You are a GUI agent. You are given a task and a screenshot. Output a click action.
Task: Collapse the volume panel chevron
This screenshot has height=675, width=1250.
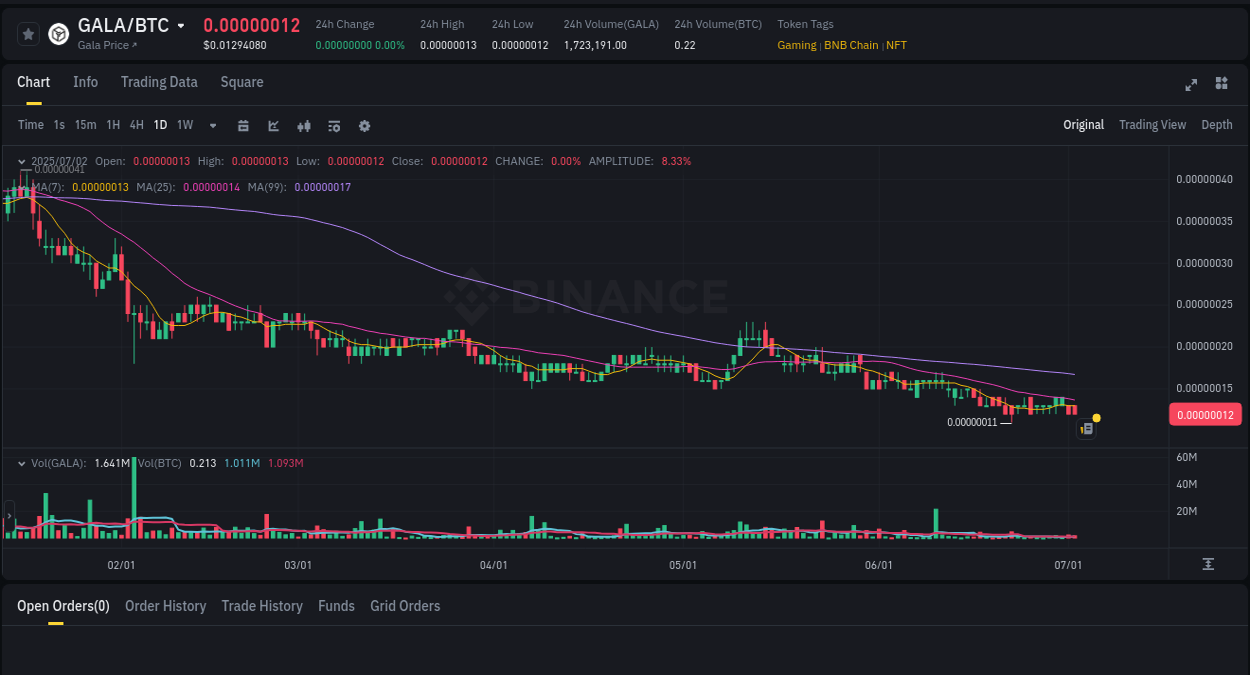pos(21,463)
